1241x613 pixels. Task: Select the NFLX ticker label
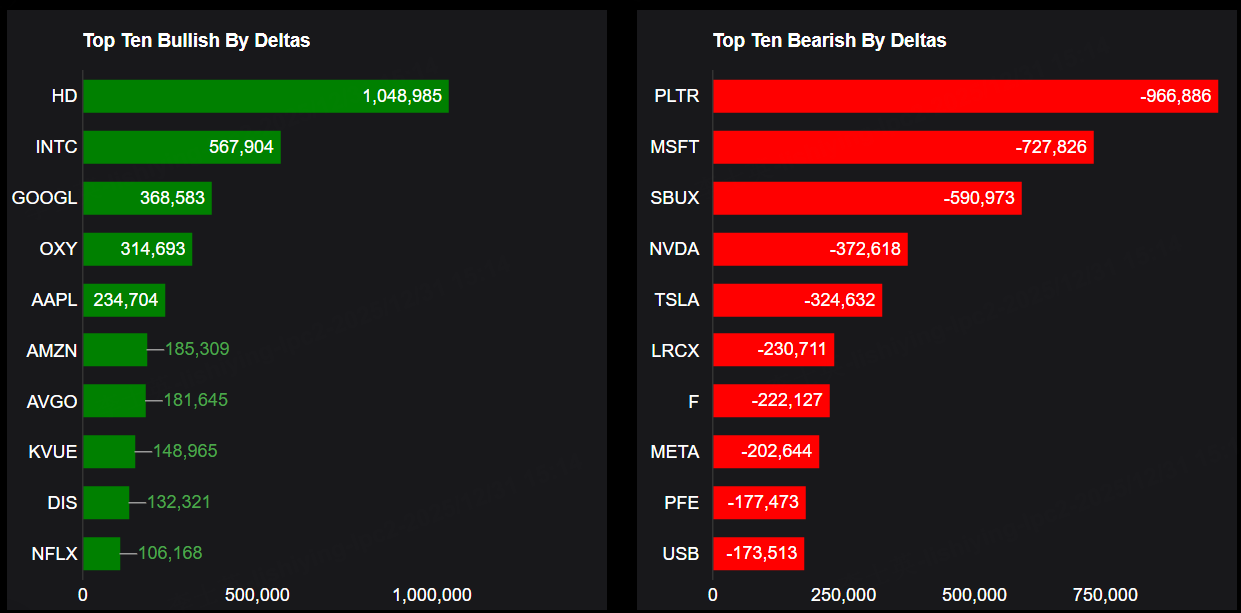pos(52,553)
